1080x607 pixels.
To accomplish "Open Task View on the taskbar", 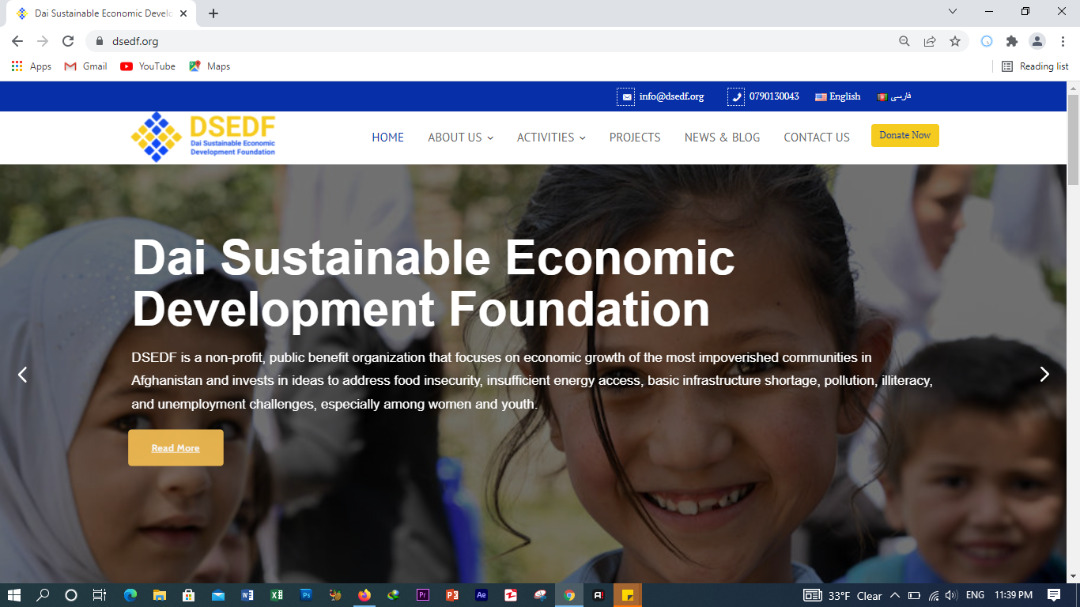I will click(x=99, y=595).
